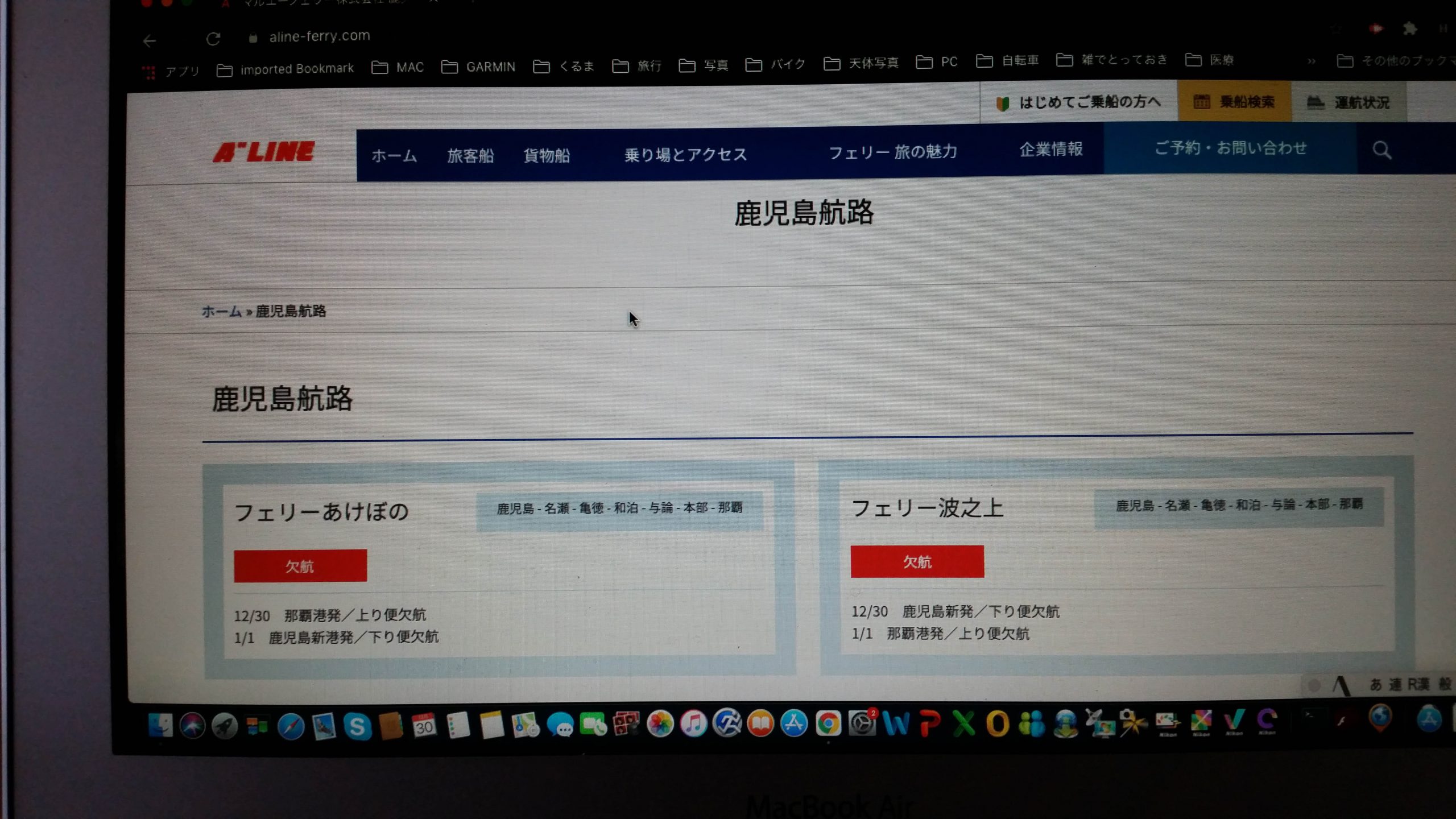Open the フェリー旅の魅力 menu item
The height and width of the screenshot is (819, 1456).
(x=893, y=152)
